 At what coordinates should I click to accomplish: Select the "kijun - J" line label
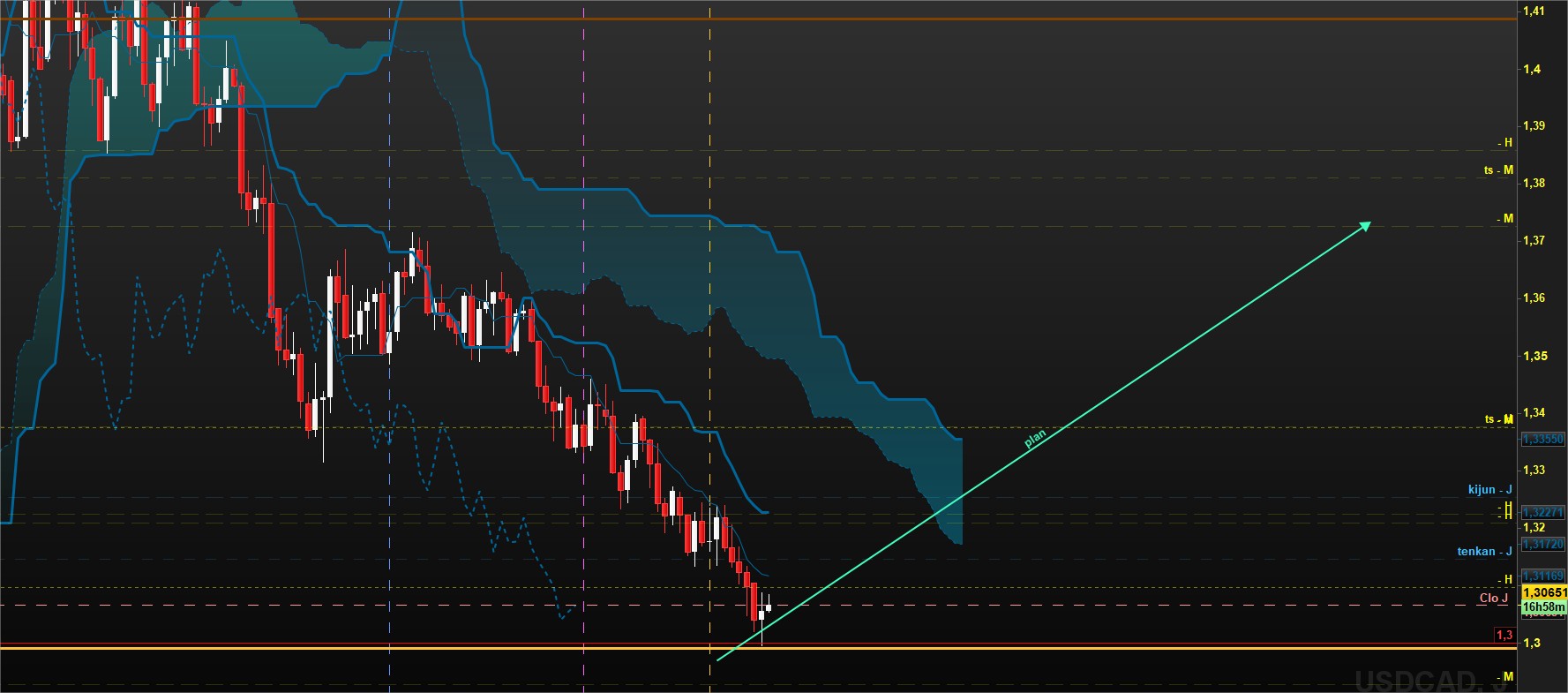tap(1489, 490)
